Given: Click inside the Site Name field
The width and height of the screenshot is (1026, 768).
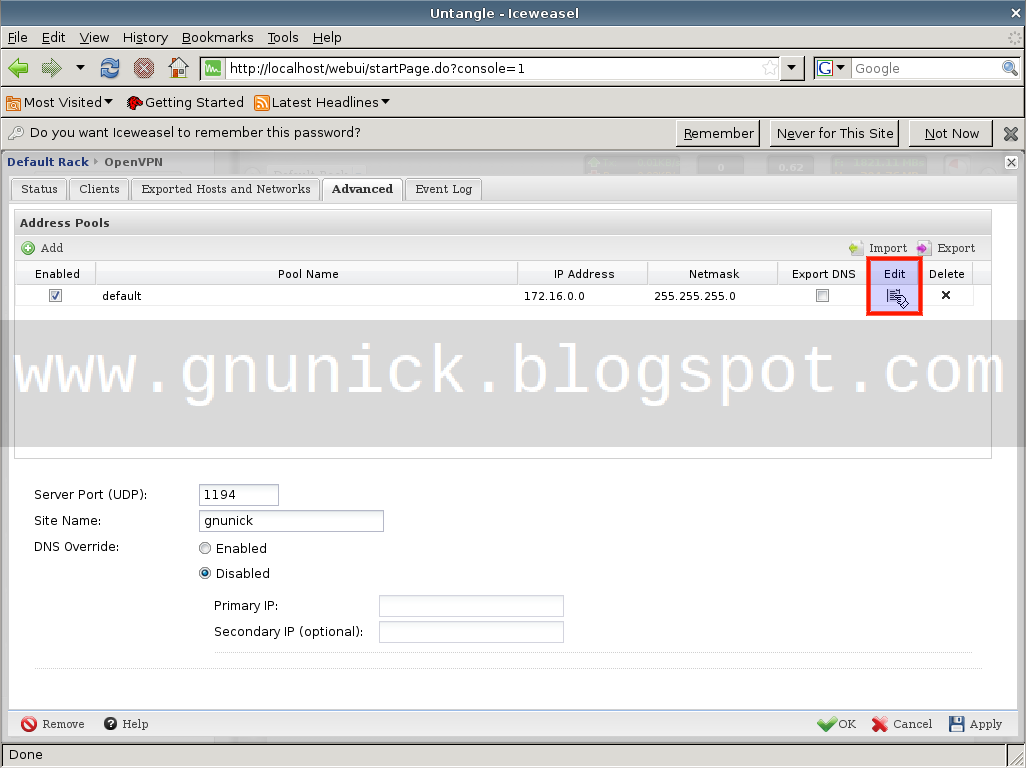Looking at the screenshot, I should pos(290,520).
